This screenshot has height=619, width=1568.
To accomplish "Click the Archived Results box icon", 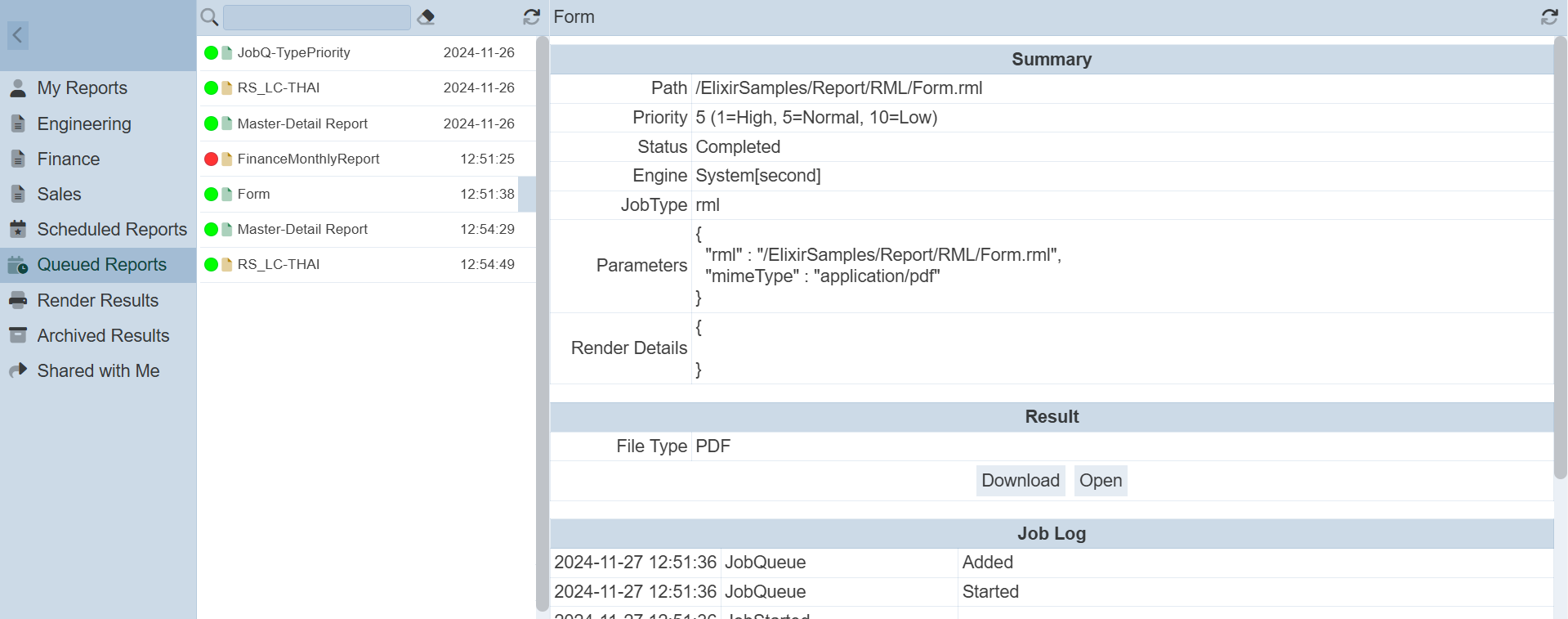I will click(18, 335).
